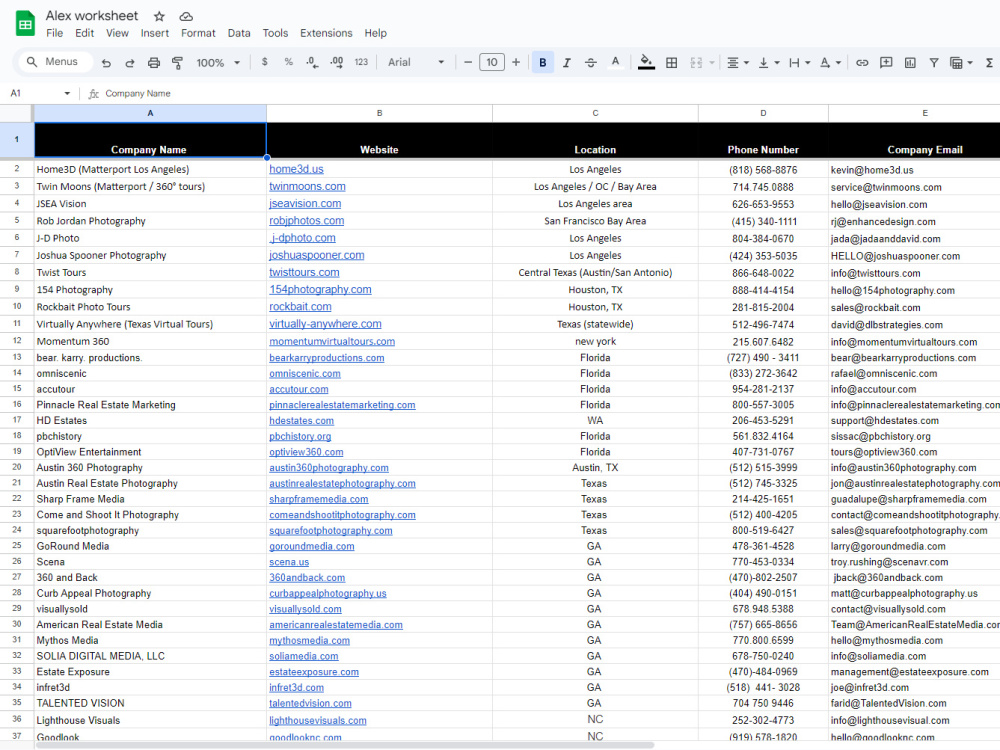Apply percent format icon

(x=288, y=62)
